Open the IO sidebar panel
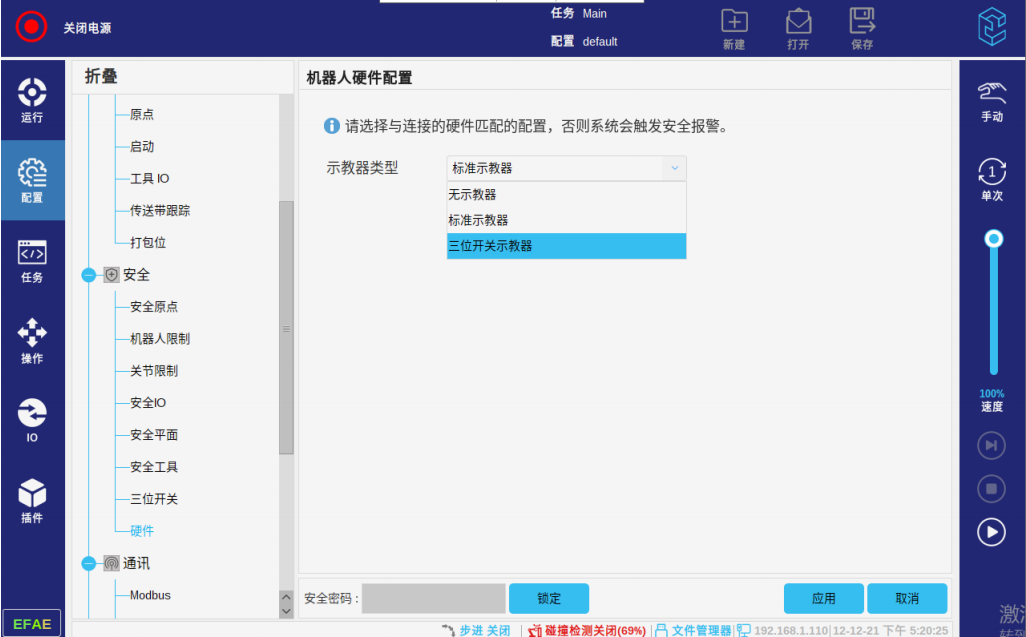This screenshot has height=637, width=1026. [32, 420]
